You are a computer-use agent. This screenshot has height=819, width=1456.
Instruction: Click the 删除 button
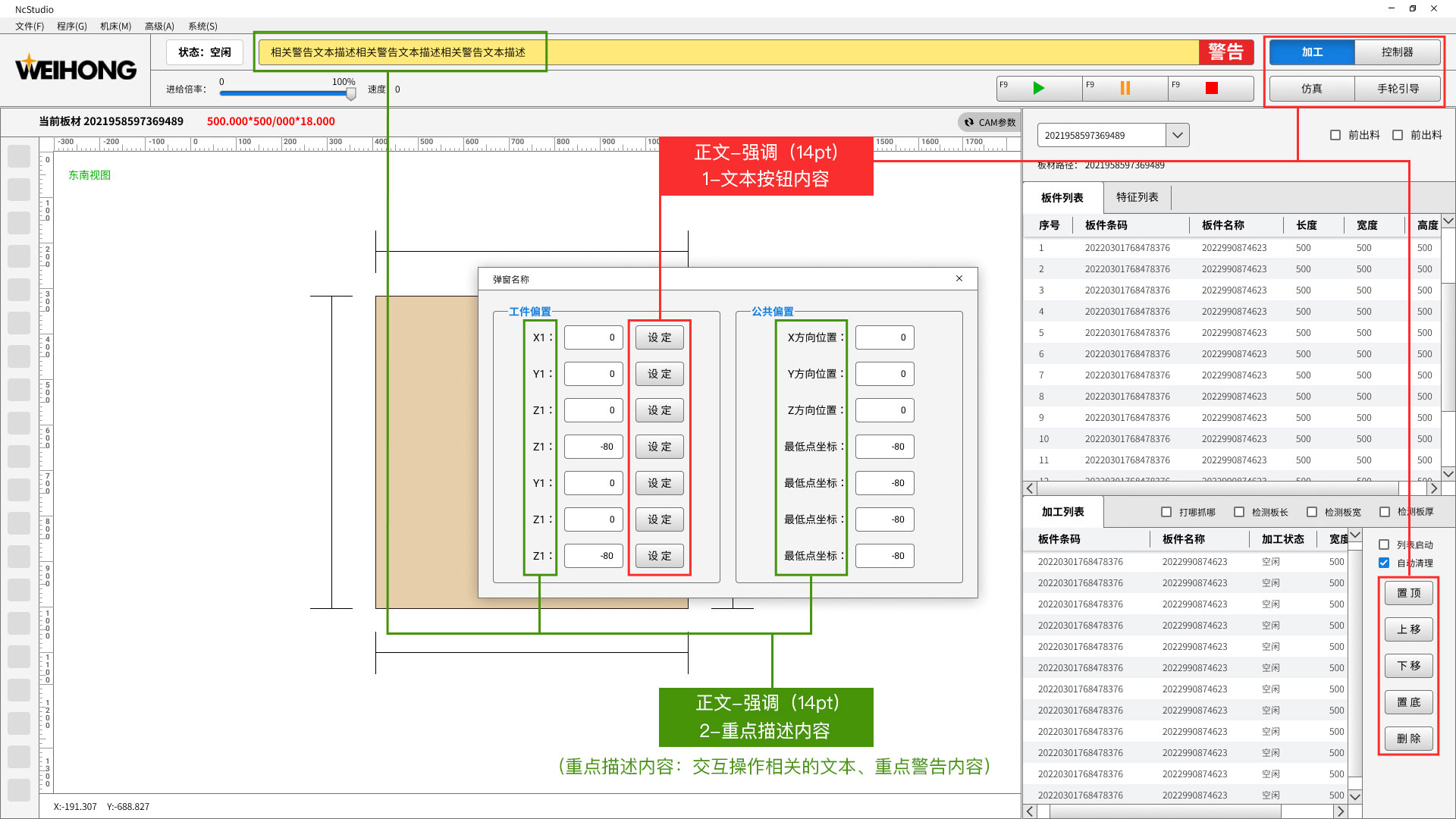(1408, 739)
